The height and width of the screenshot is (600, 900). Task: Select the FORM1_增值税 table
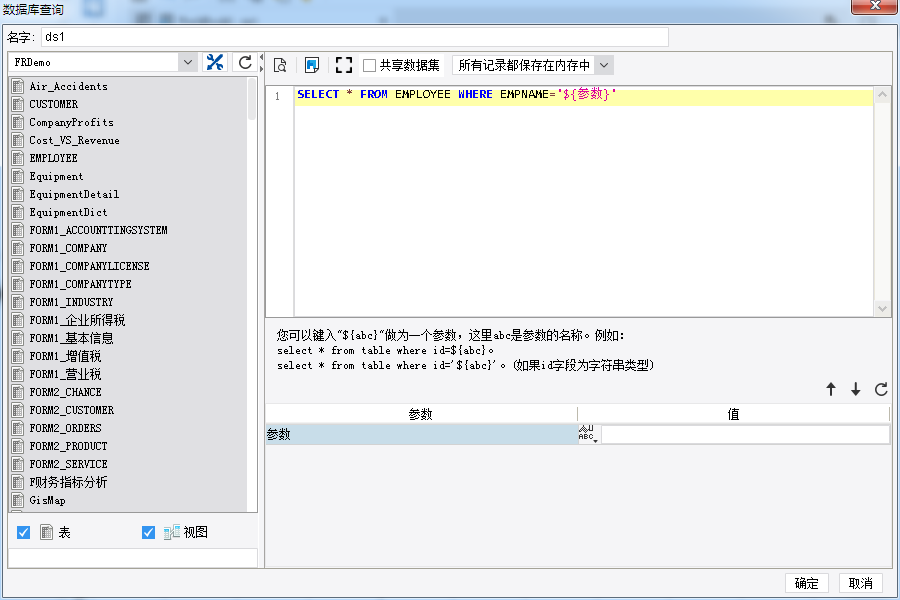click(x=65, y=356)
